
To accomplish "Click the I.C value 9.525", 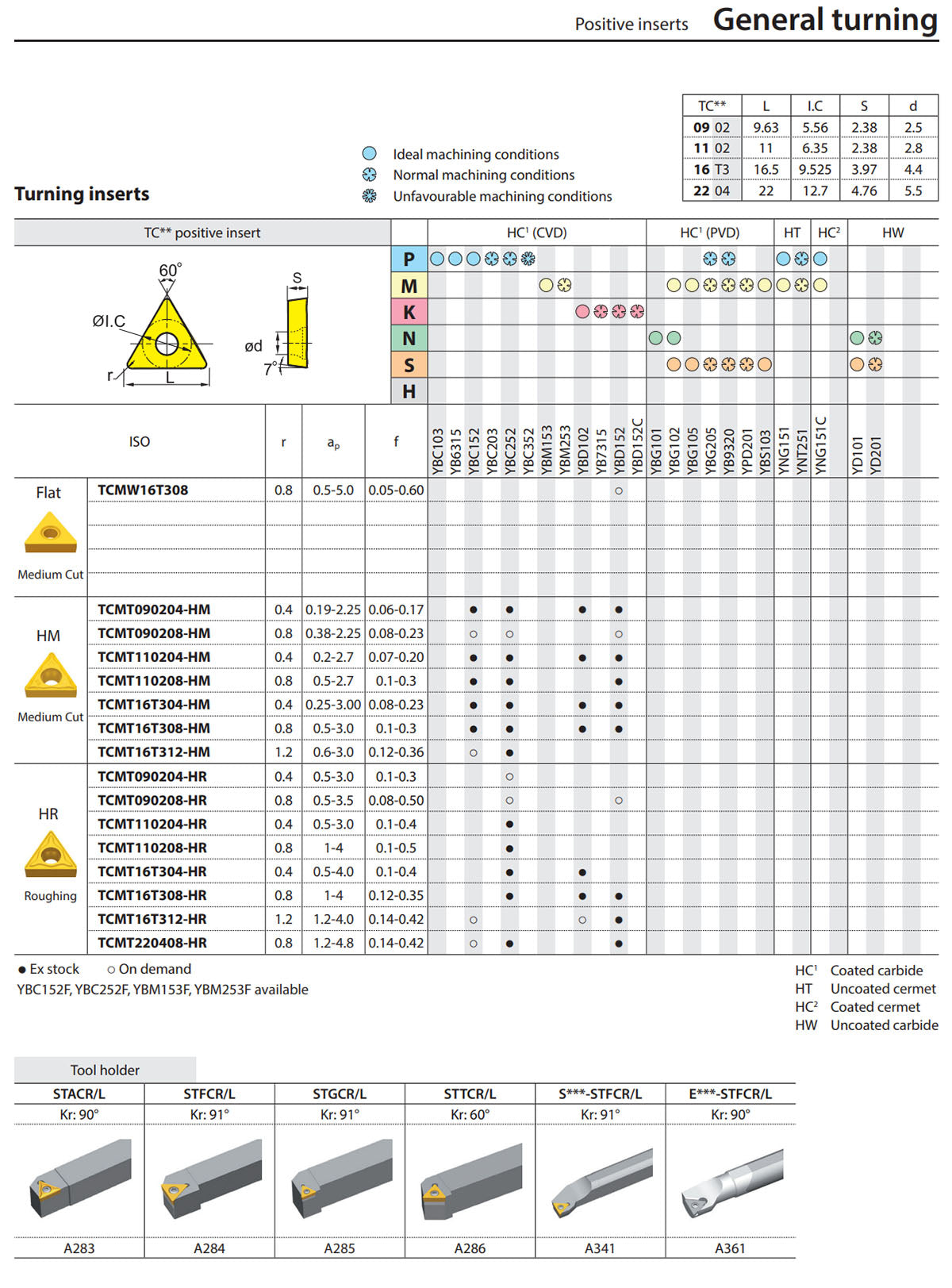I will click(815, 169).
